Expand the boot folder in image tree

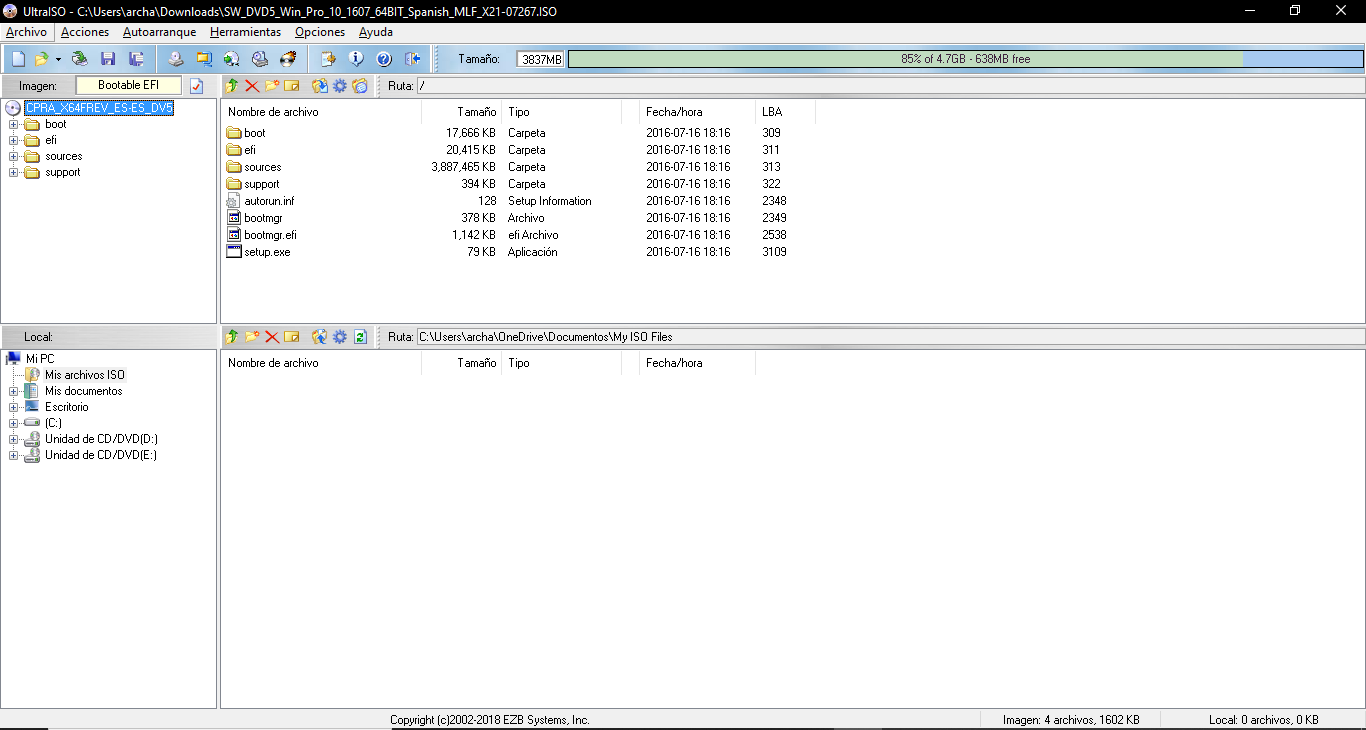point(14,124)
